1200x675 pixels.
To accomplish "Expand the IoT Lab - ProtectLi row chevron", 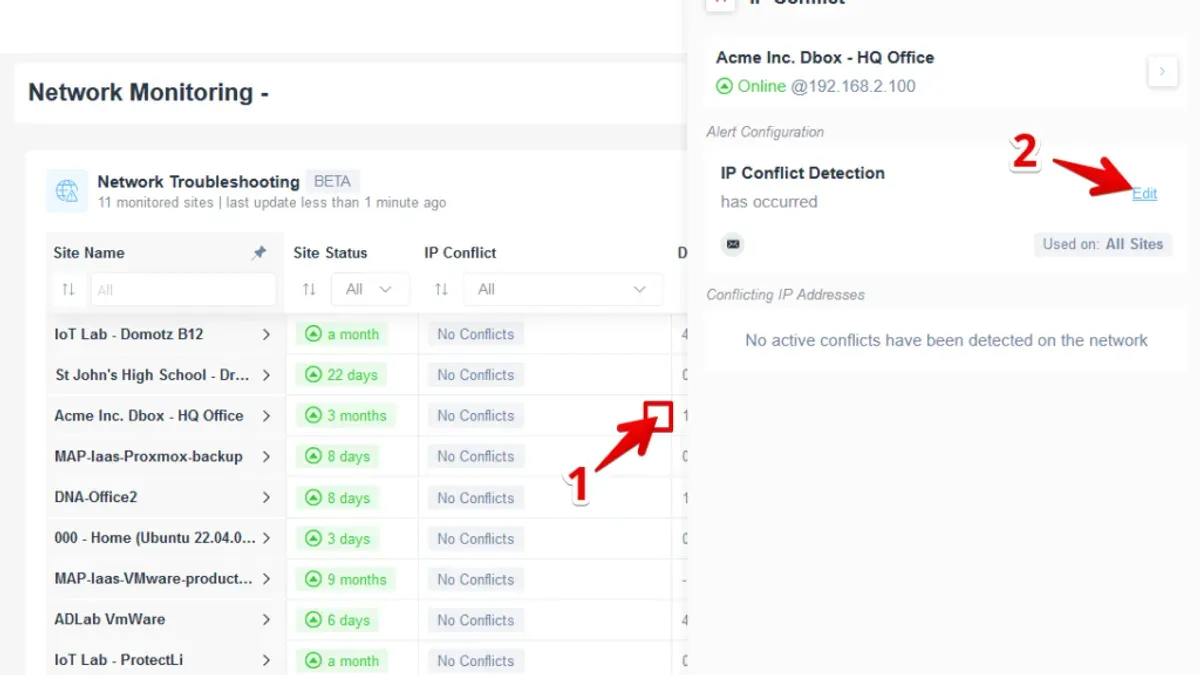I will [x=266, y=660].
